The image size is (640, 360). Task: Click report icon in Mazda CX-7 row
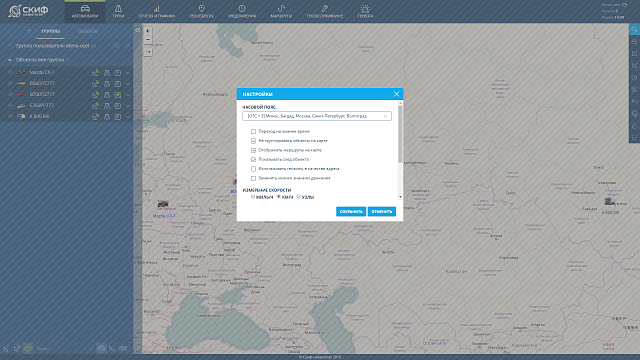pos(118,73)
